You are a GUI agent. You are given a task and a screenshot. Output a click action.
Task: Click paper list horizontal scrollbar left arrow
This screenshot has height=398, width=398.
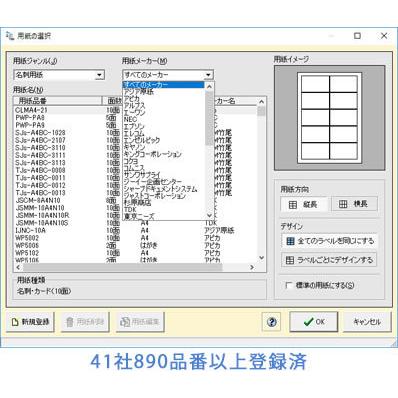point(18,267)
